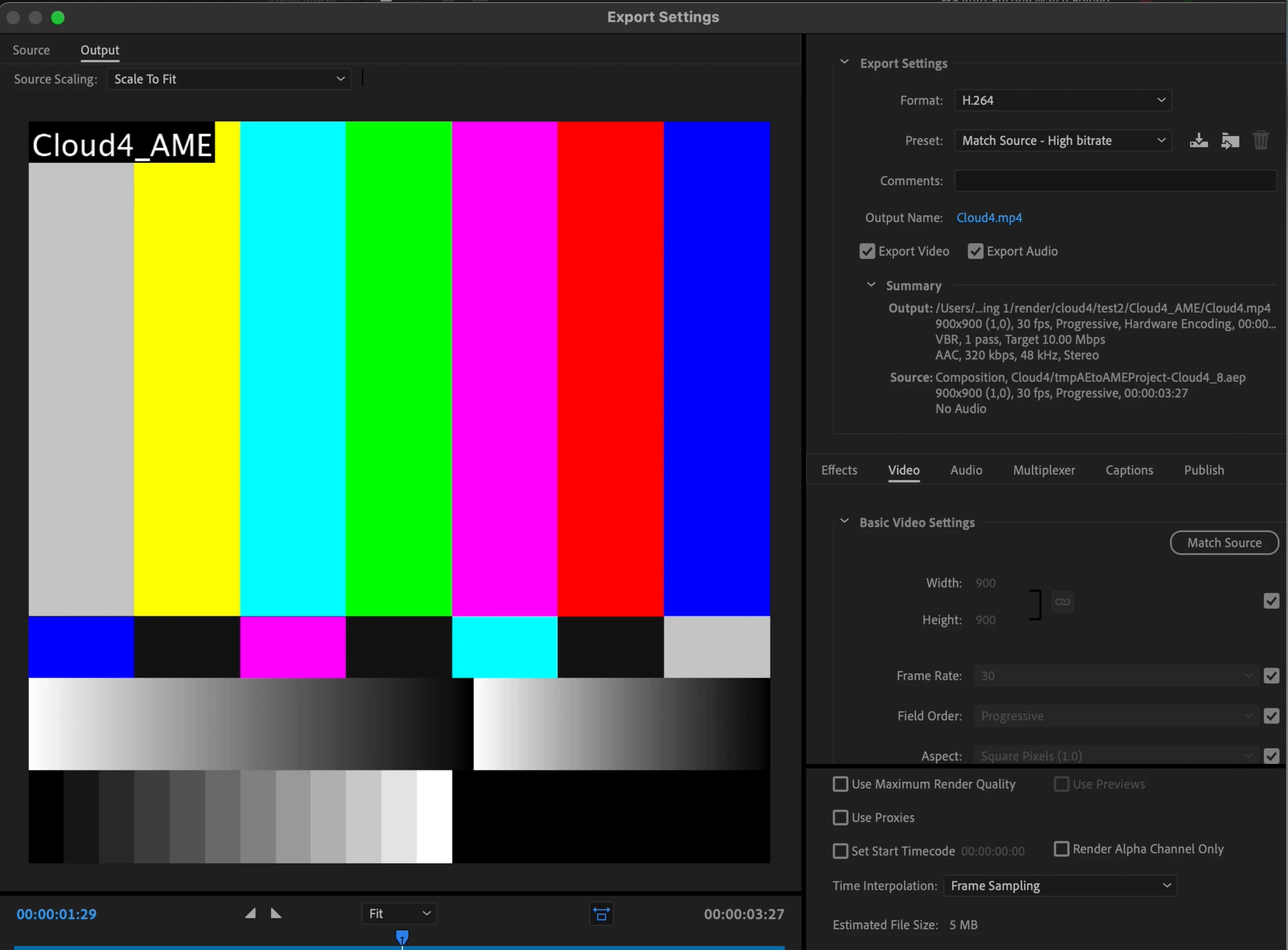Enable Render Alpha Channel Only
This screenshot has width=1288, height=950.
pos(1061,849)
